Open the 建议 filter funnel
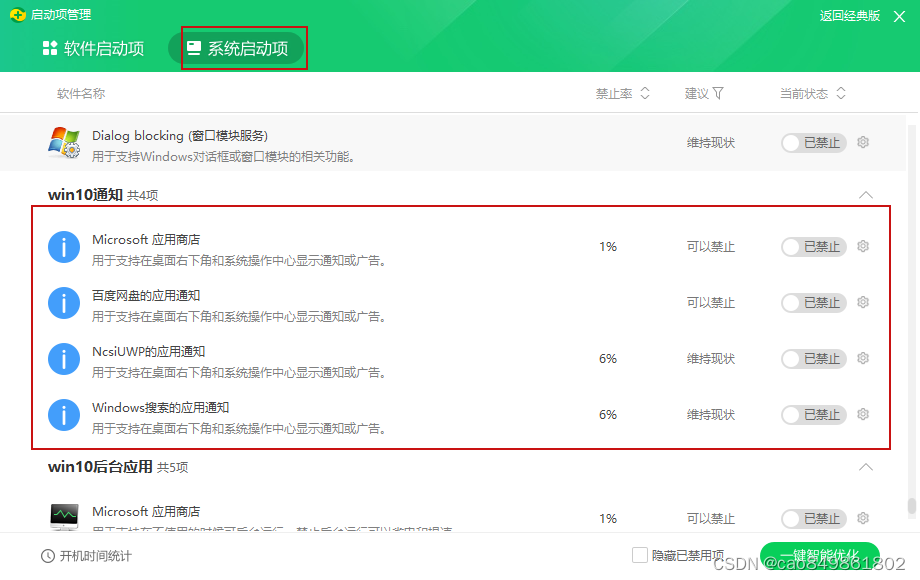This screenshot has width=920, height=580. (718, 93)
